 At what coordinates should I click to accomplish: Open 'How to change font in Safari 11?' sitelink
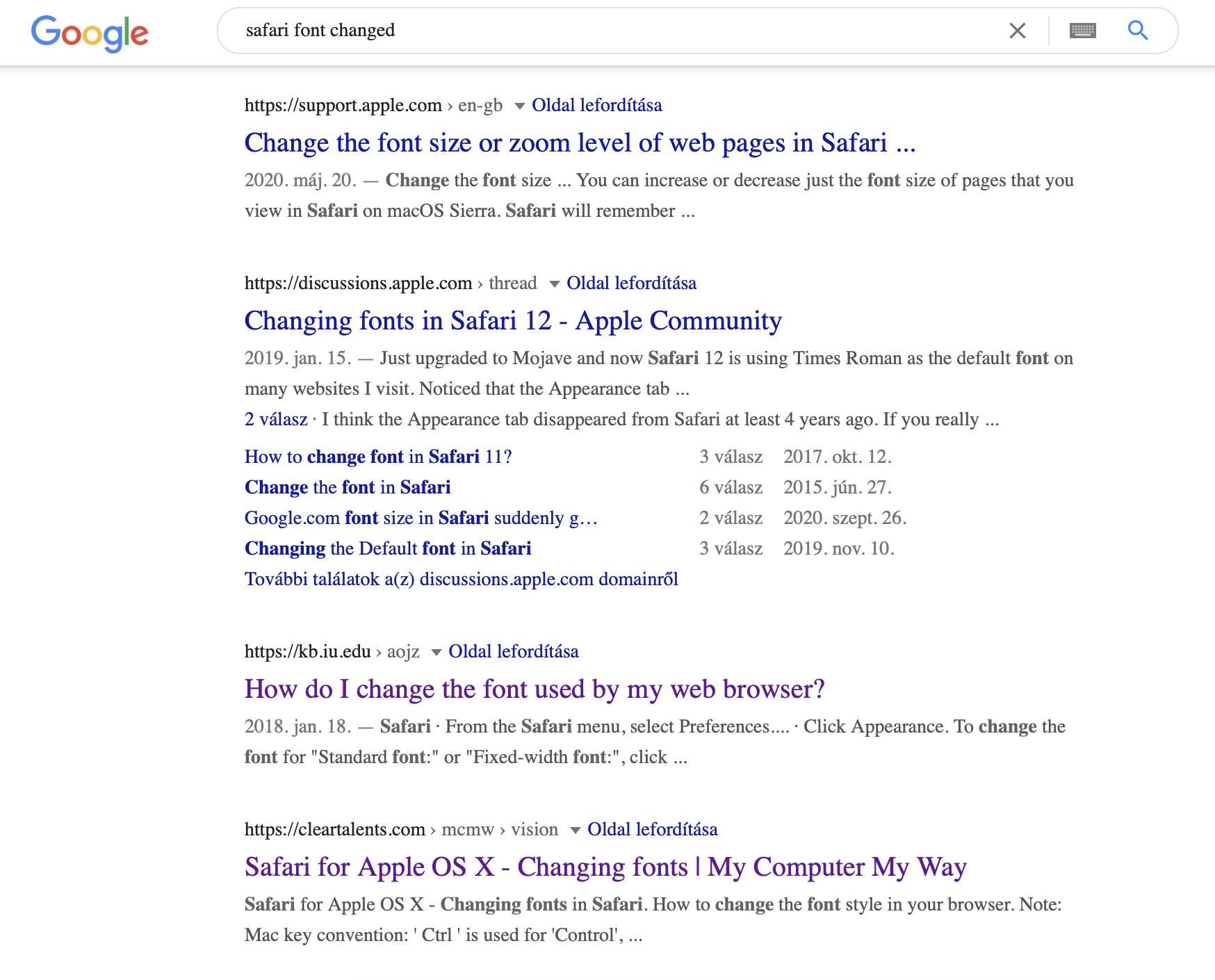pyautogui.click(x=377, y=457)
